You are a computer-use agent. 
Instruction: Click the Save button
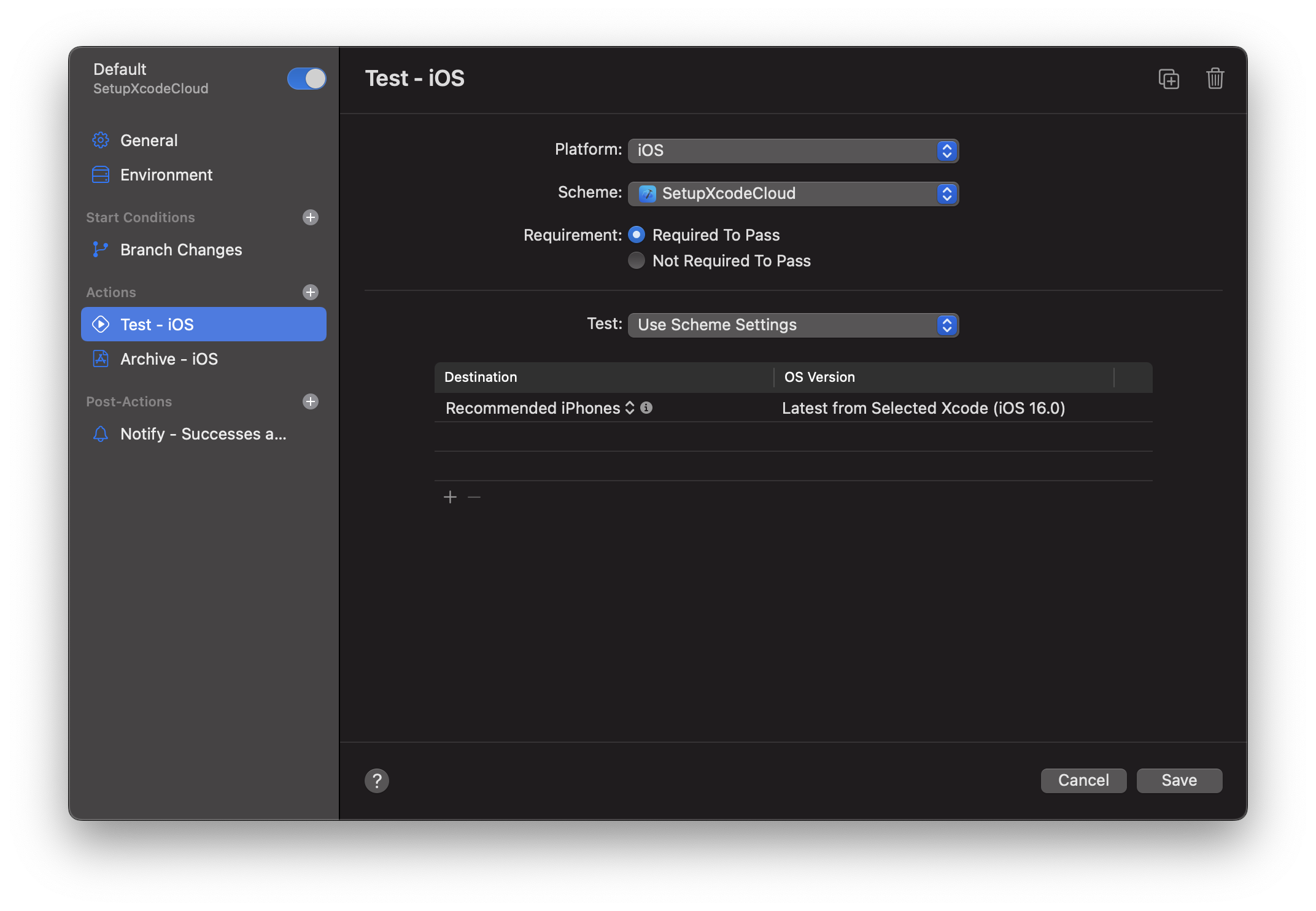(1179, 779)
